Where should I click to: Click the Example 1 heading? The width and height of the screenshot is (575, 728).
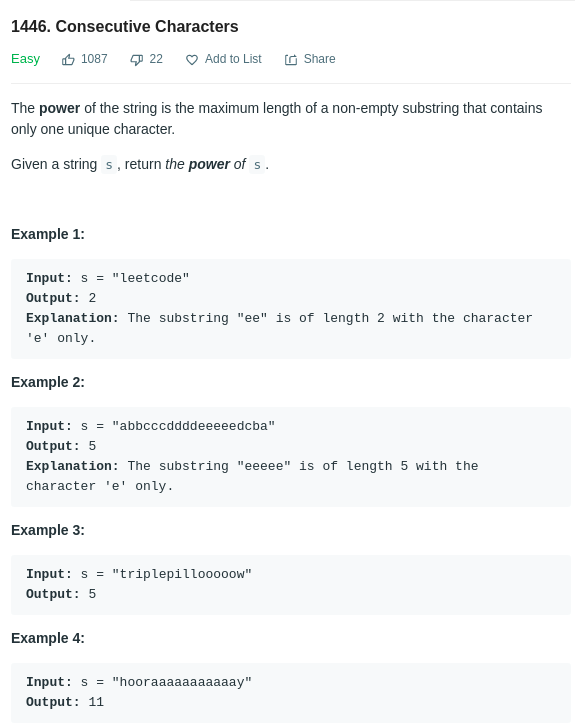point(48,234)
